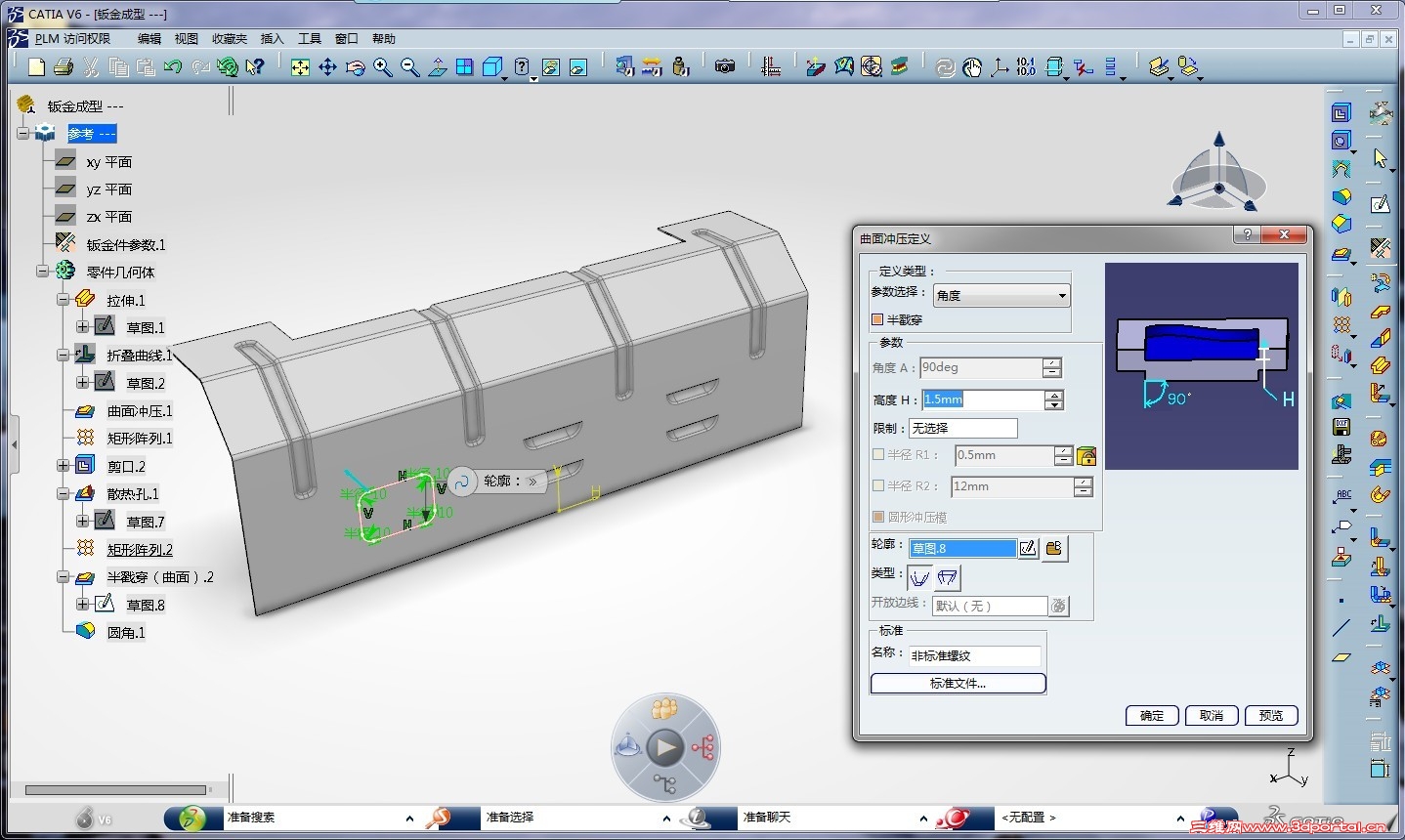Image resolution: width=1405 pixels, height=840 pixels.
Task: Click the Undo arrow icon
Action: (173, 66)
